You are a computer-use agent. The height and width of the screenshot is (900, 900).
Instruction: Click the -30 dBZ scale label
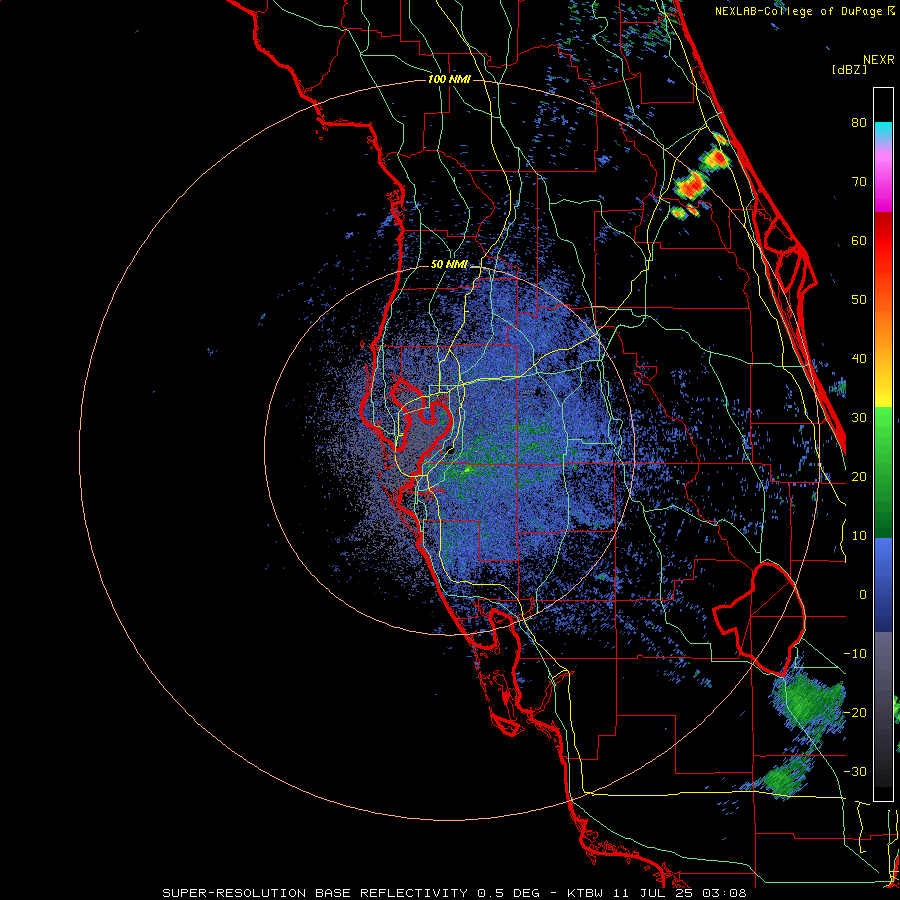pos(855,771)
